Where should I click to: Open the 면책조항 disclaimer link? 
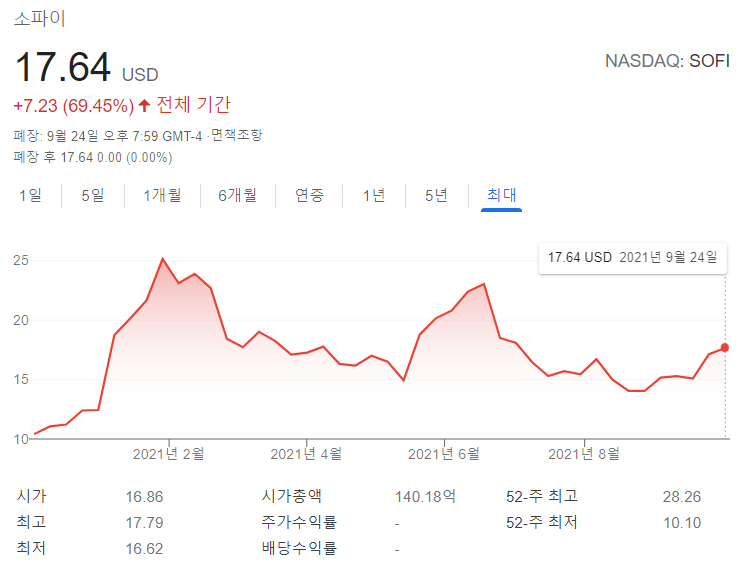236,135
